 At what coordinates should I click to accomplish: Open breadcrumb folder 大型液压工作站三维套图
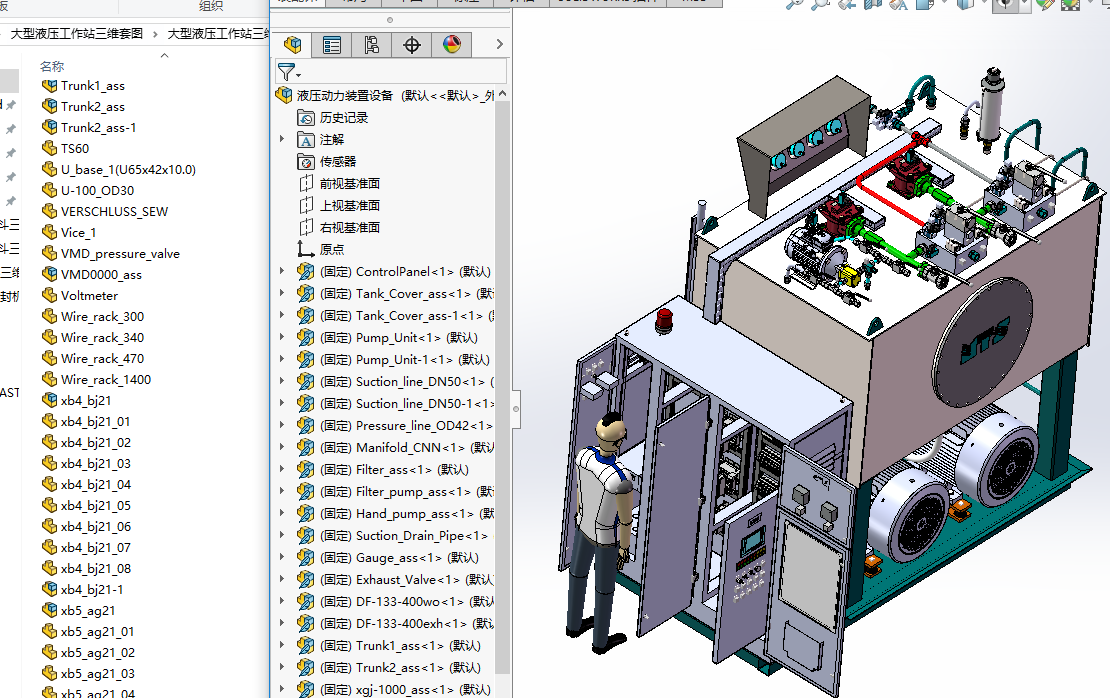(76, 33)
